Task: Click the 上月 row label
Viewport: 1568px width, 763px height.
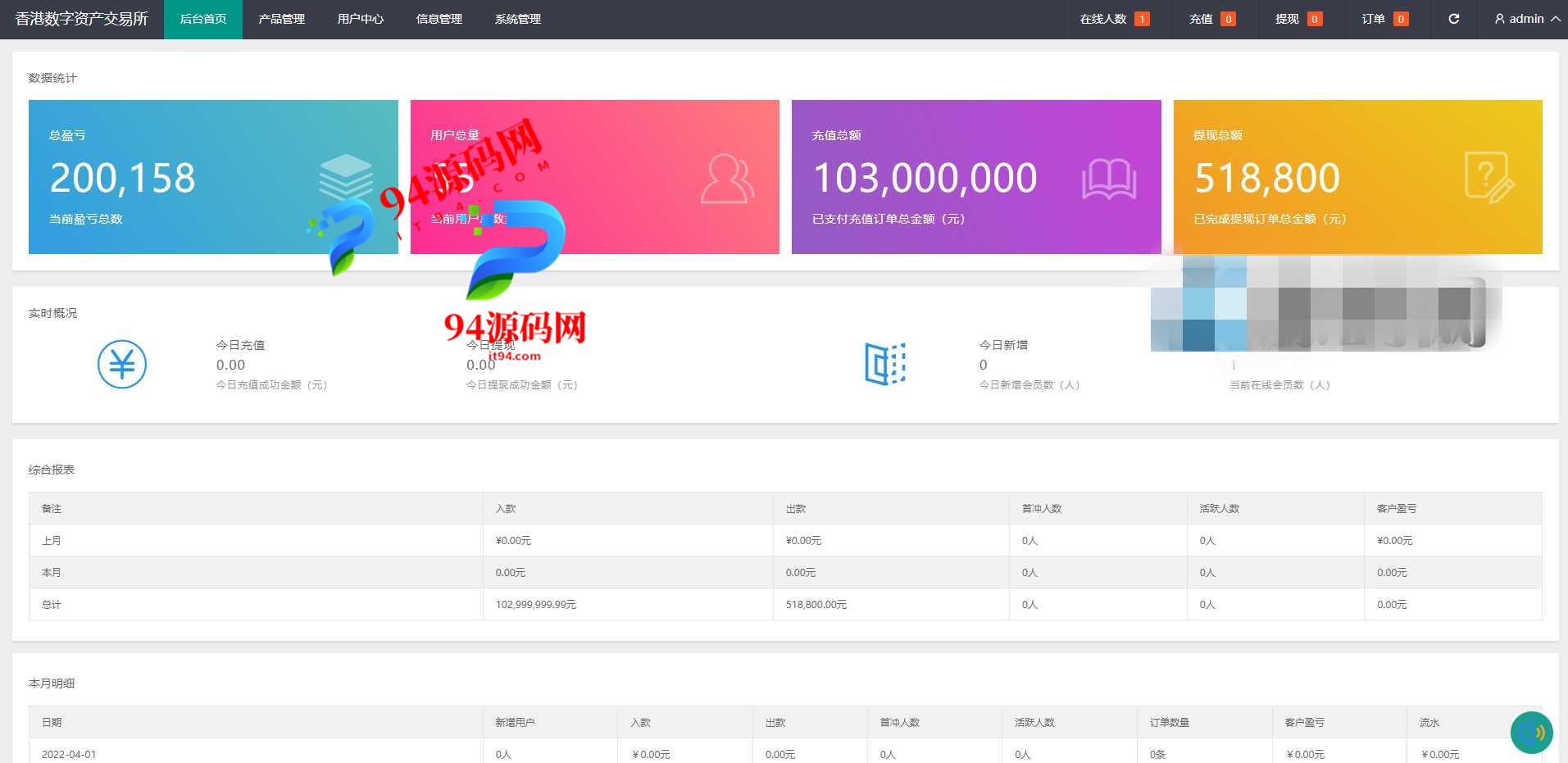Action: 52,541
